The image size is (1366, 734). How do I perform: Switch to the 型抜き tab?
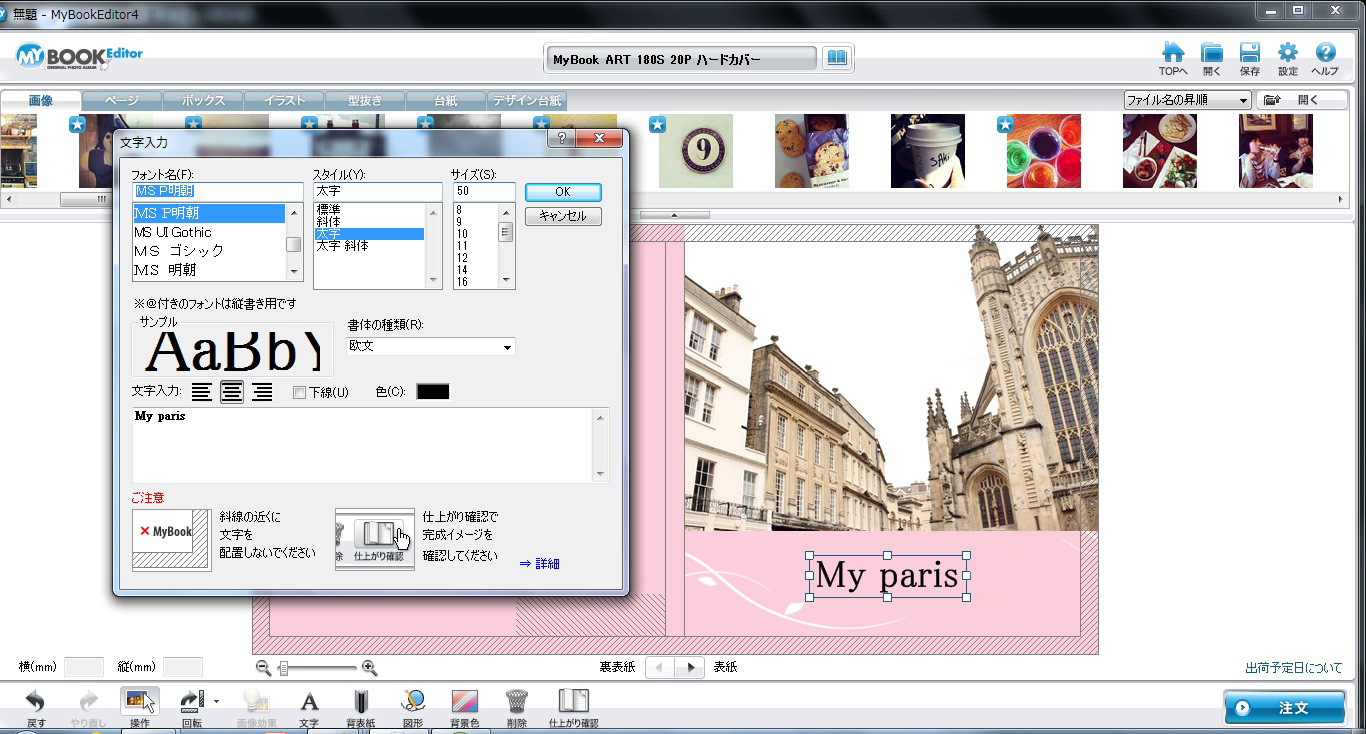[366, 101]
